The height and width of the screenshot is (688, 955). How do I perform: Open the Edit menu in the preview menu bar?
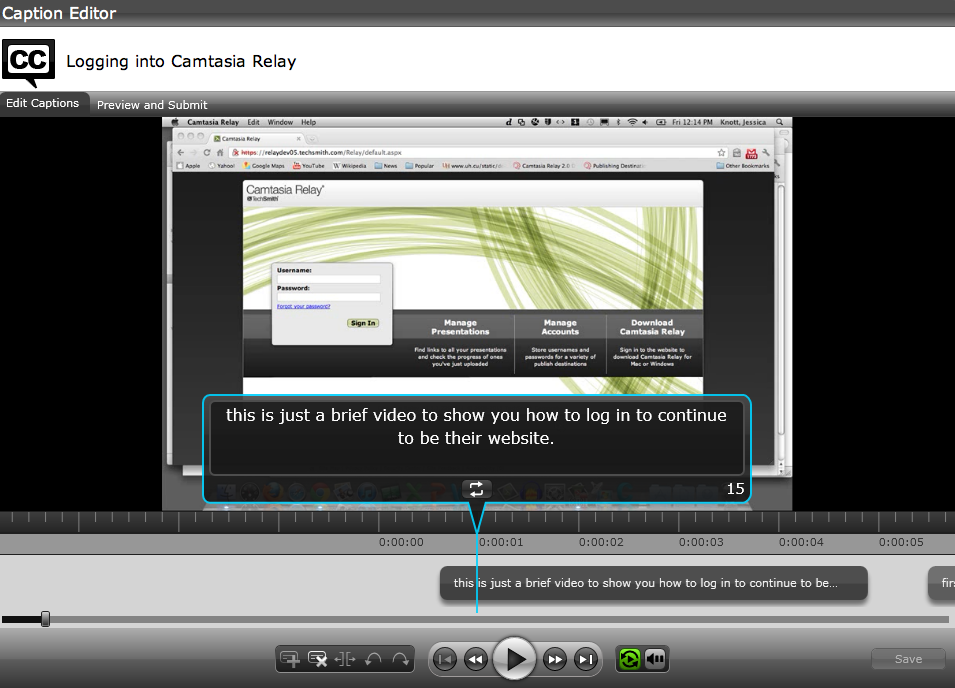pos(253,122)
